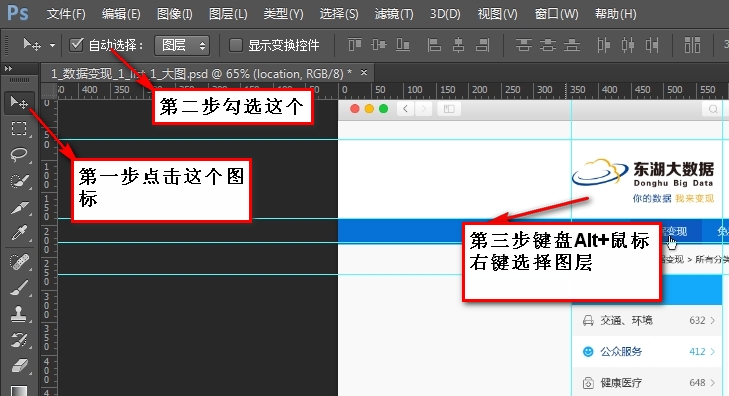Image resolution: width=729 pixels, height=396 pixels.
Task: Select the Lasso tool
Action: pos(19,154)
